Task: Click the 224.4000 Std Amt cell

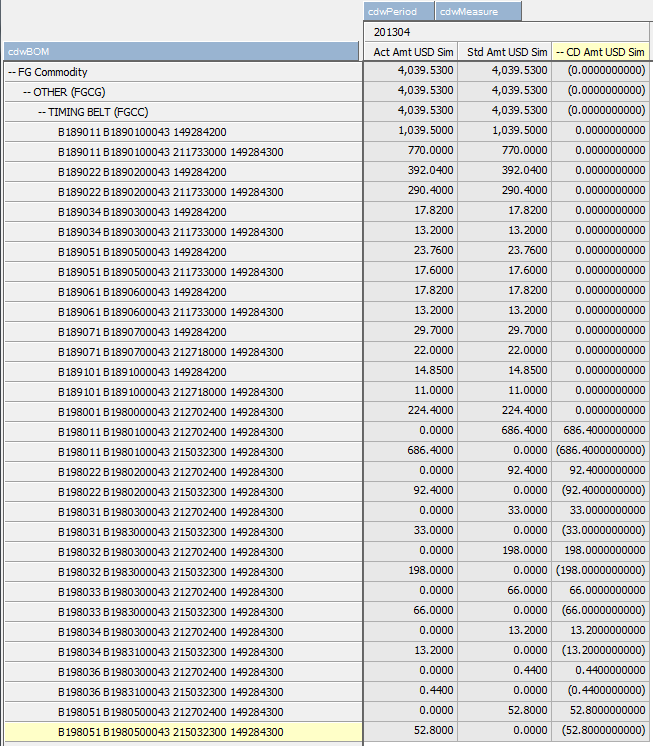Action: pos(504,412)
